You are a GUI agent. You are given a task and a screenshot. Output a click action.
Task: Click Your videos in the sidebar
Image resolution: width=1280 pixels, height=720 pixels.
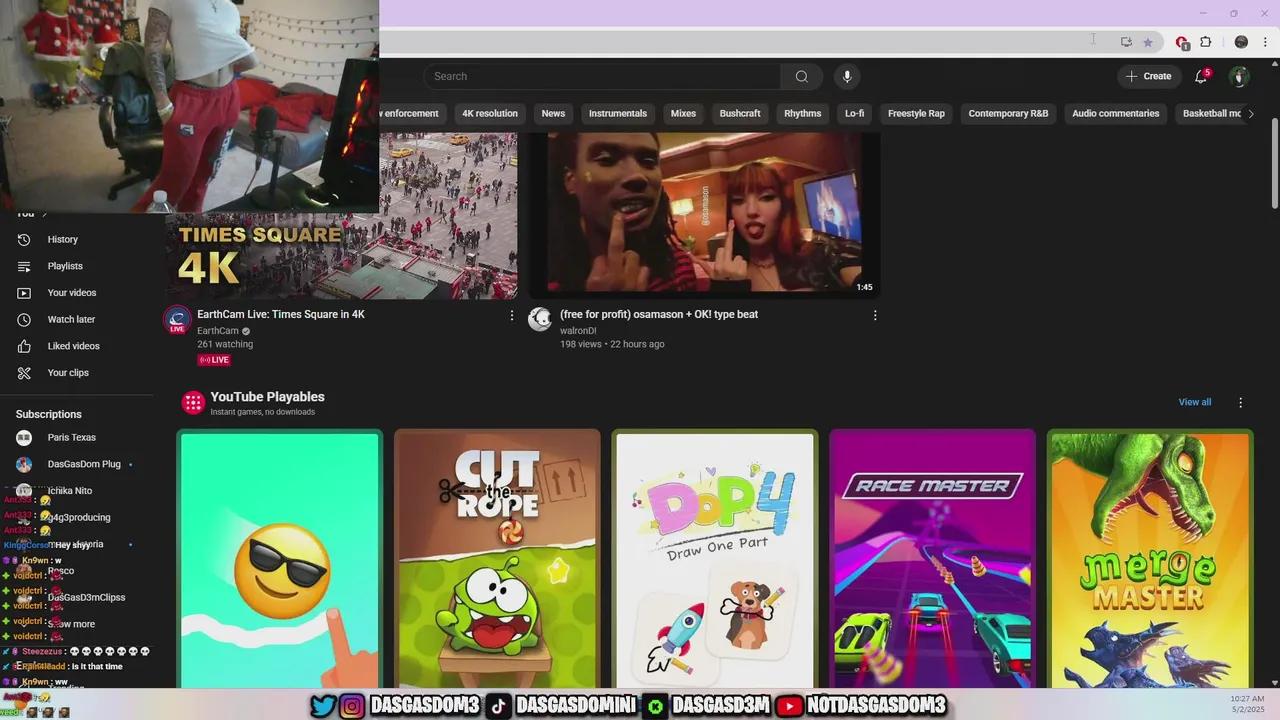[72, 293]
